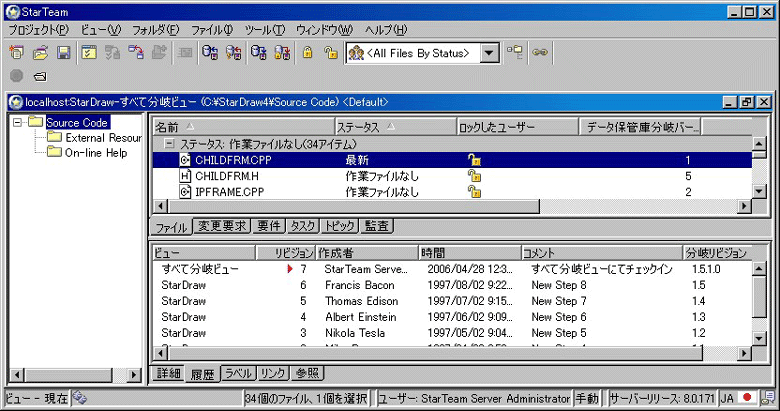This screenshot has width=780, height=411.
Task: Open the プロジェクト(P) menu
Action: click(39, 30)
